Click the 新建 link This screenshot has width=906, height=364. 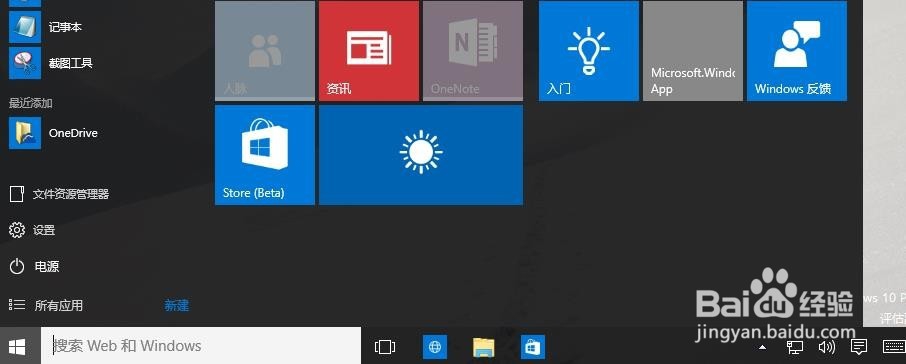(x=177, y=305)
